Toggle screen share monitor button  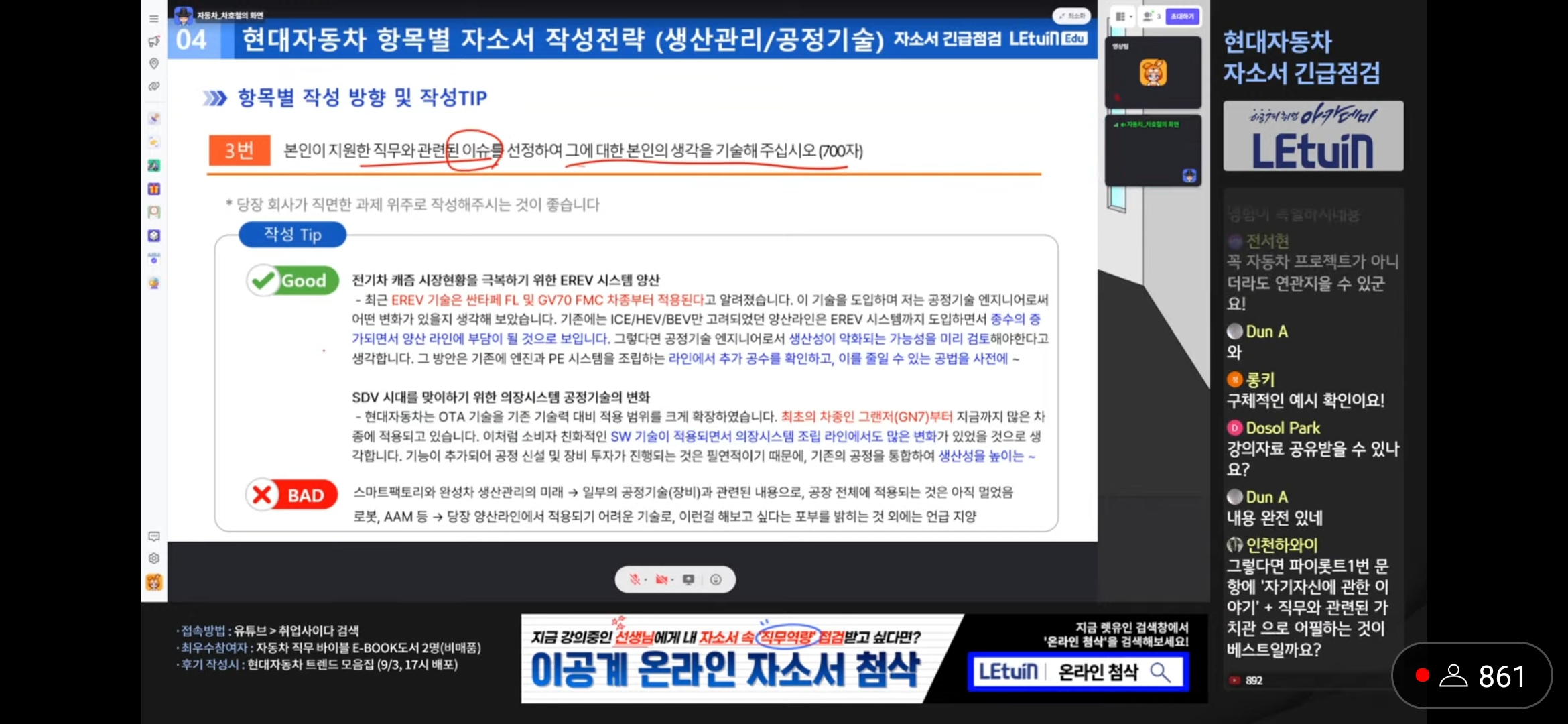pyautogui.click(x=688, y=580)
